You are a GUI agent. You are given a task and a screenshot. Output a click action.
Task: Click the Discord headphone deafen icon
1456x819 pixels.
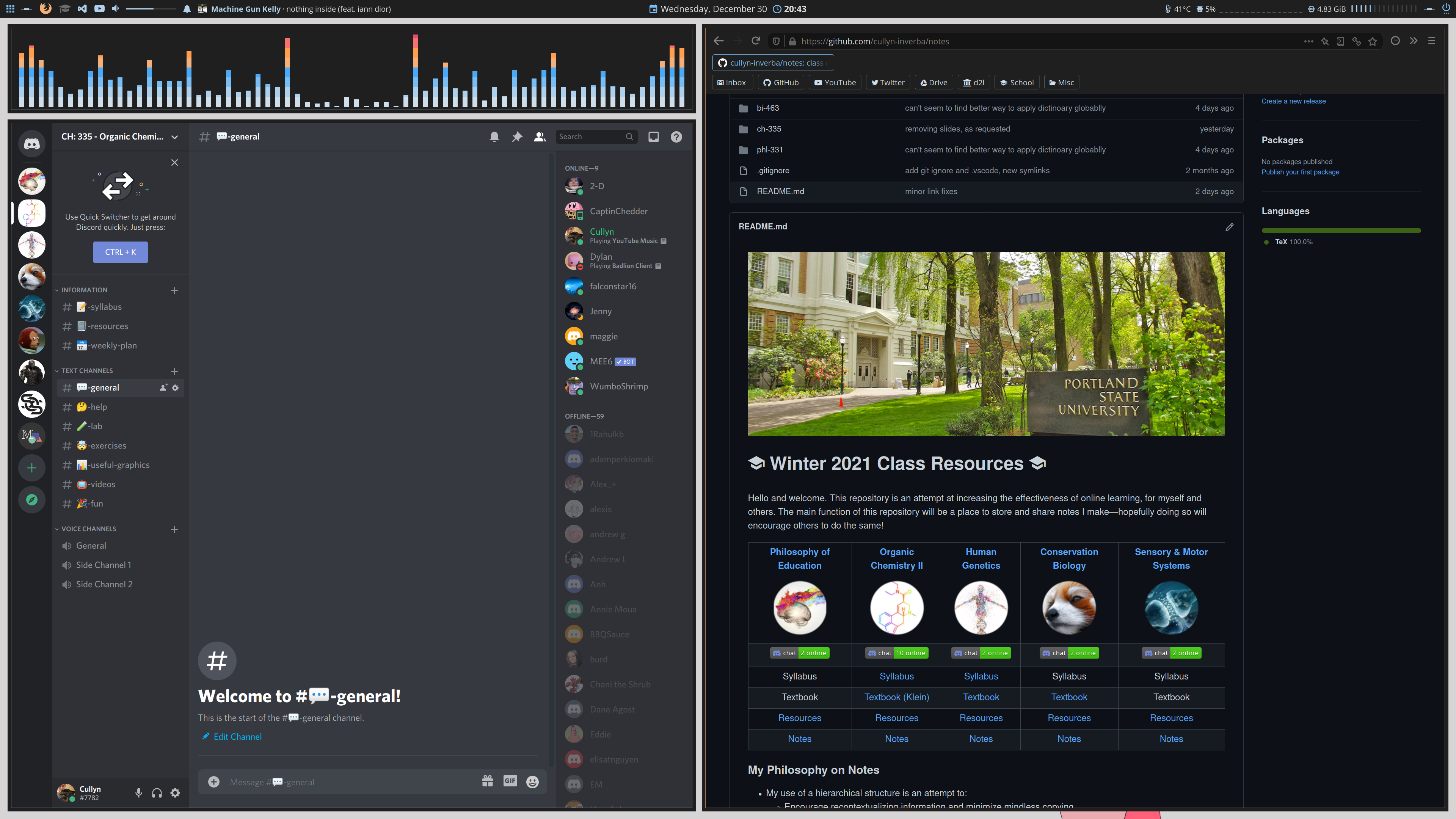[157, 792]
